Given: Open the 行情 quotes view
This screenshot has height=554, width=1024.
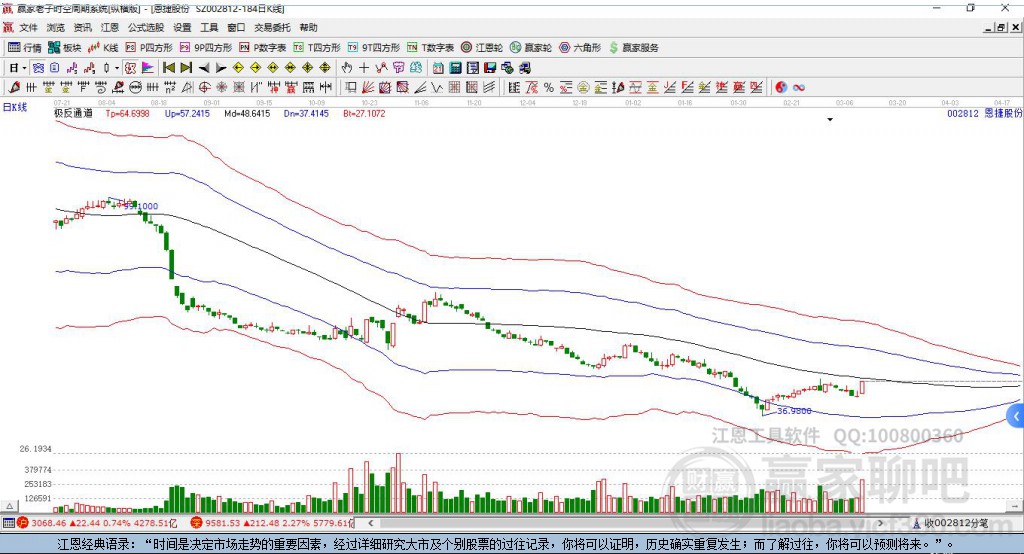Looking at the screenshot, I should (25, 48).
